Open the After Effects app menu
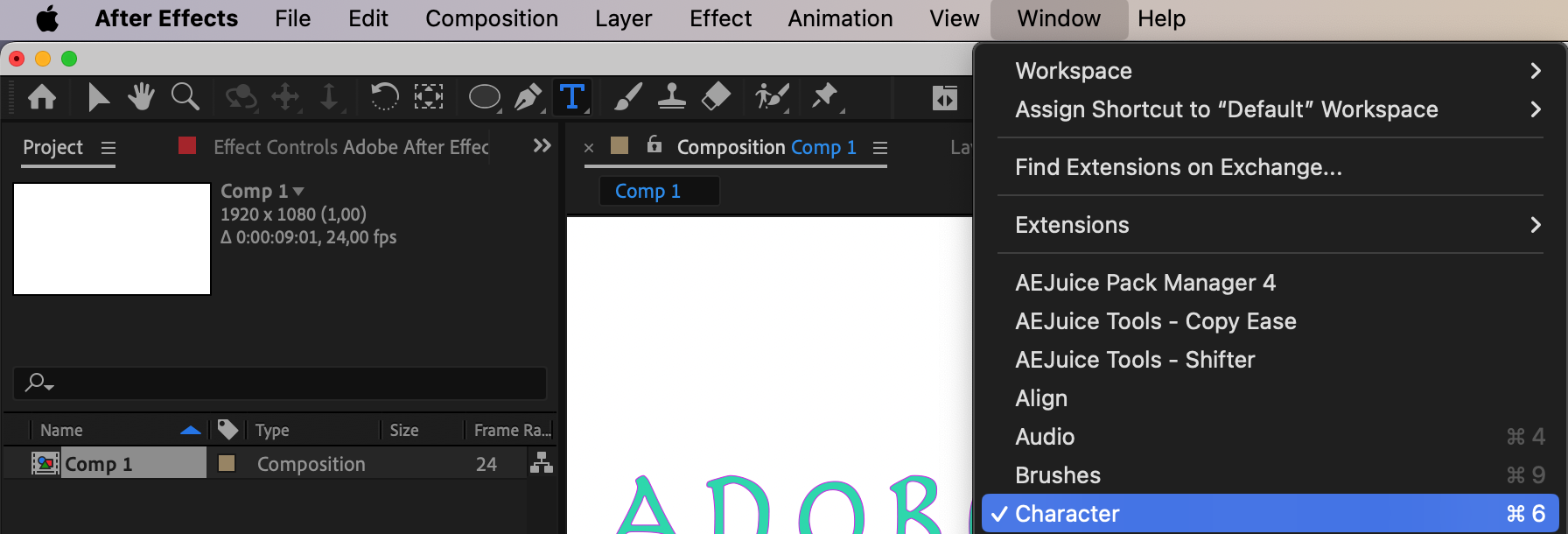 click(x=166, y=18)
